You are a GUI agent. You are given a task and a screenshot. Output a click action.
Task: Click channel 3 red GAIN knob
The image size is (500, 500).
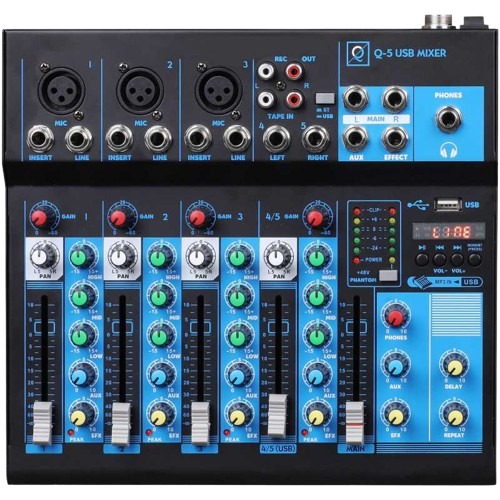click(x=196, y=217)
